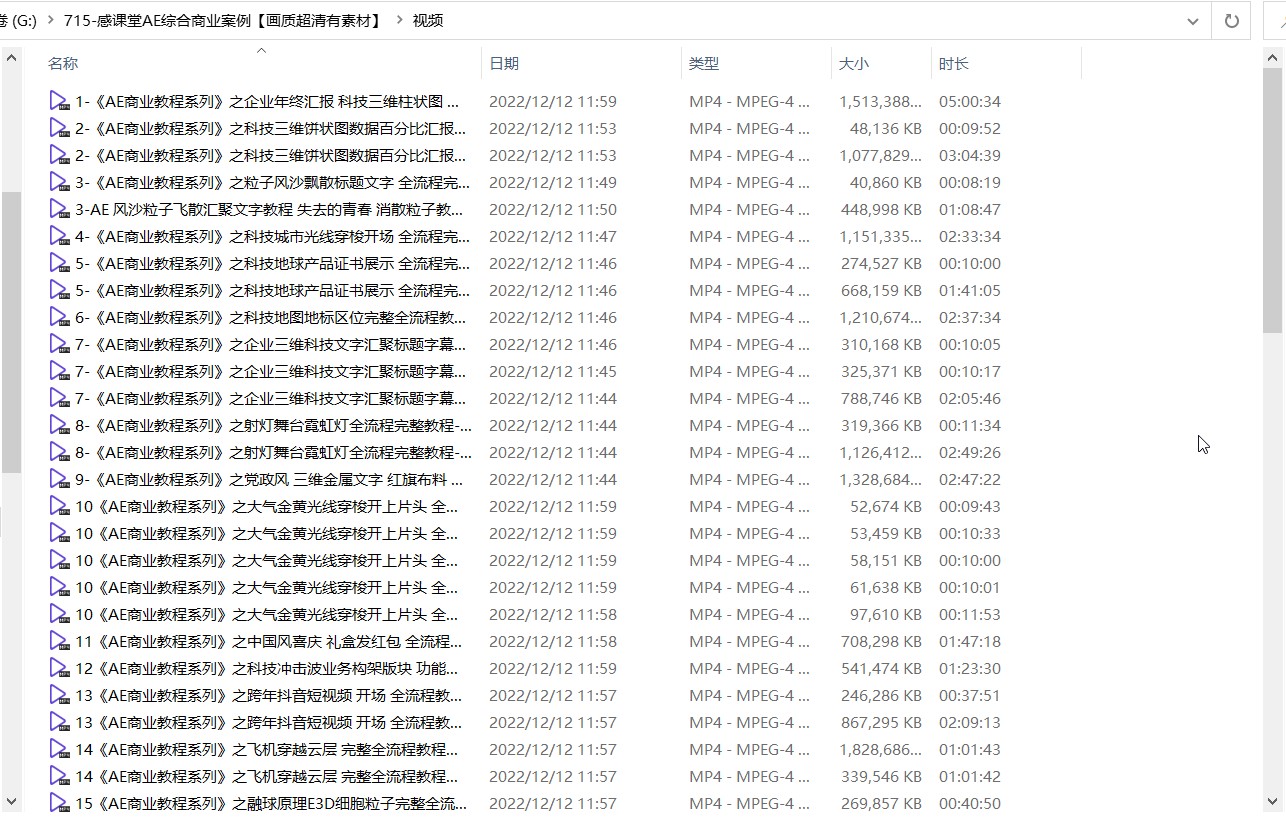Image resolution: width=1286 pixels, height=827 pixels.
Task: Refresh the current folder view
Action: (1232, 20)
